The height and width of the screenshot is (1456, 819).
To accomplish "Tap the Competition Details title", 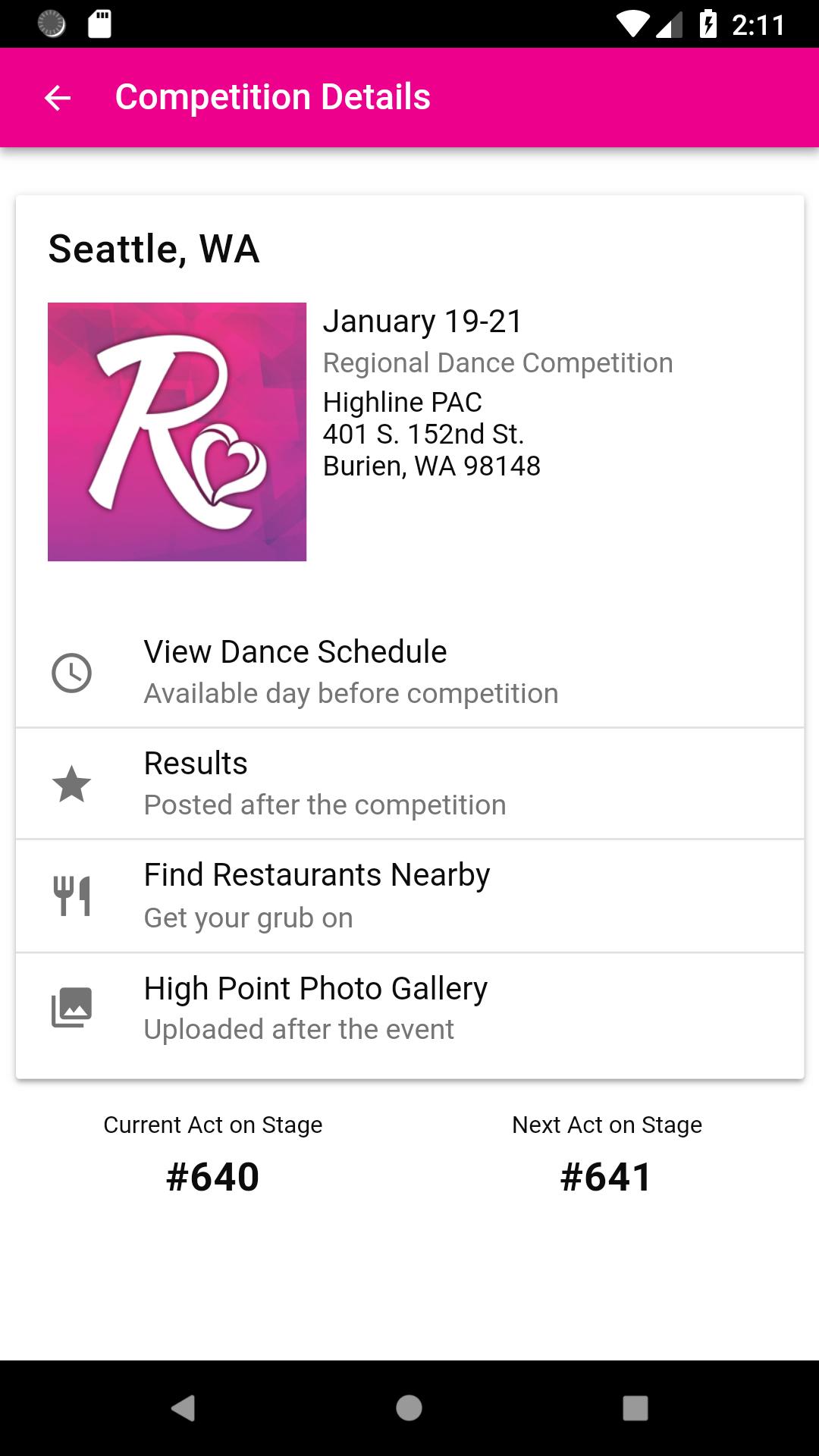I will pyautogui.click(x=273, y=97).
